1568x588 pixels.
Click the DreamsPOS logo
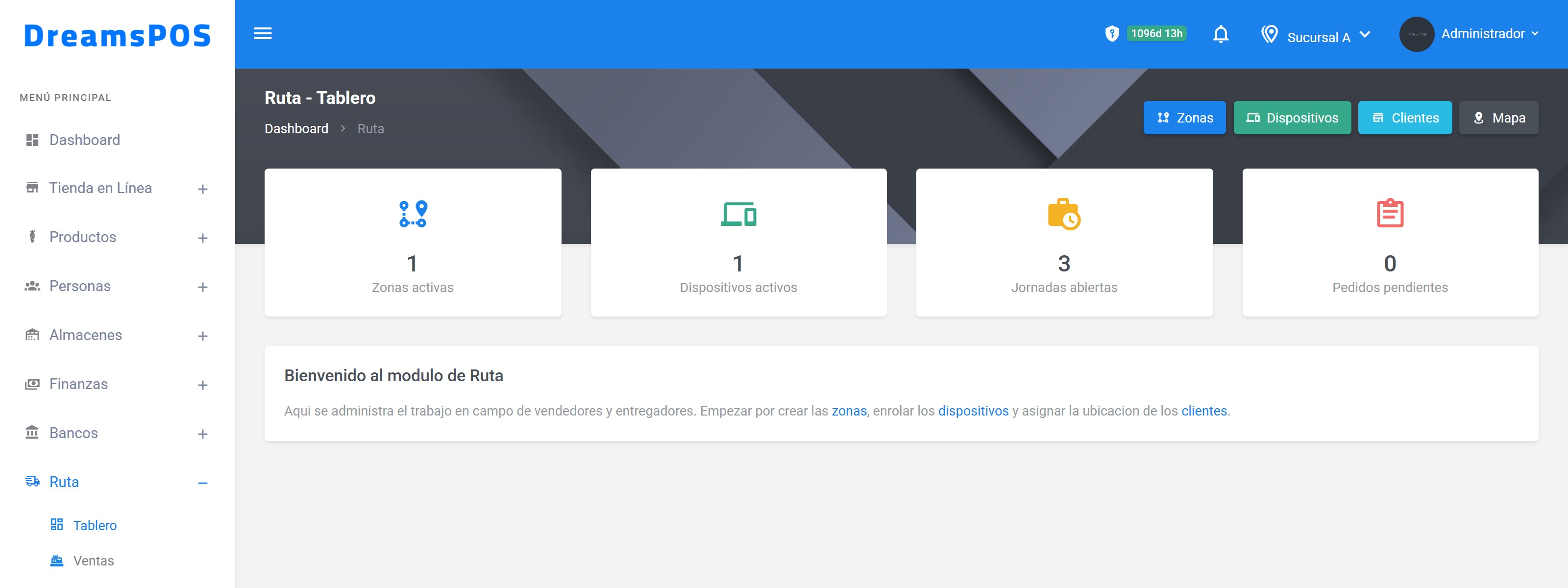[118, 35]
